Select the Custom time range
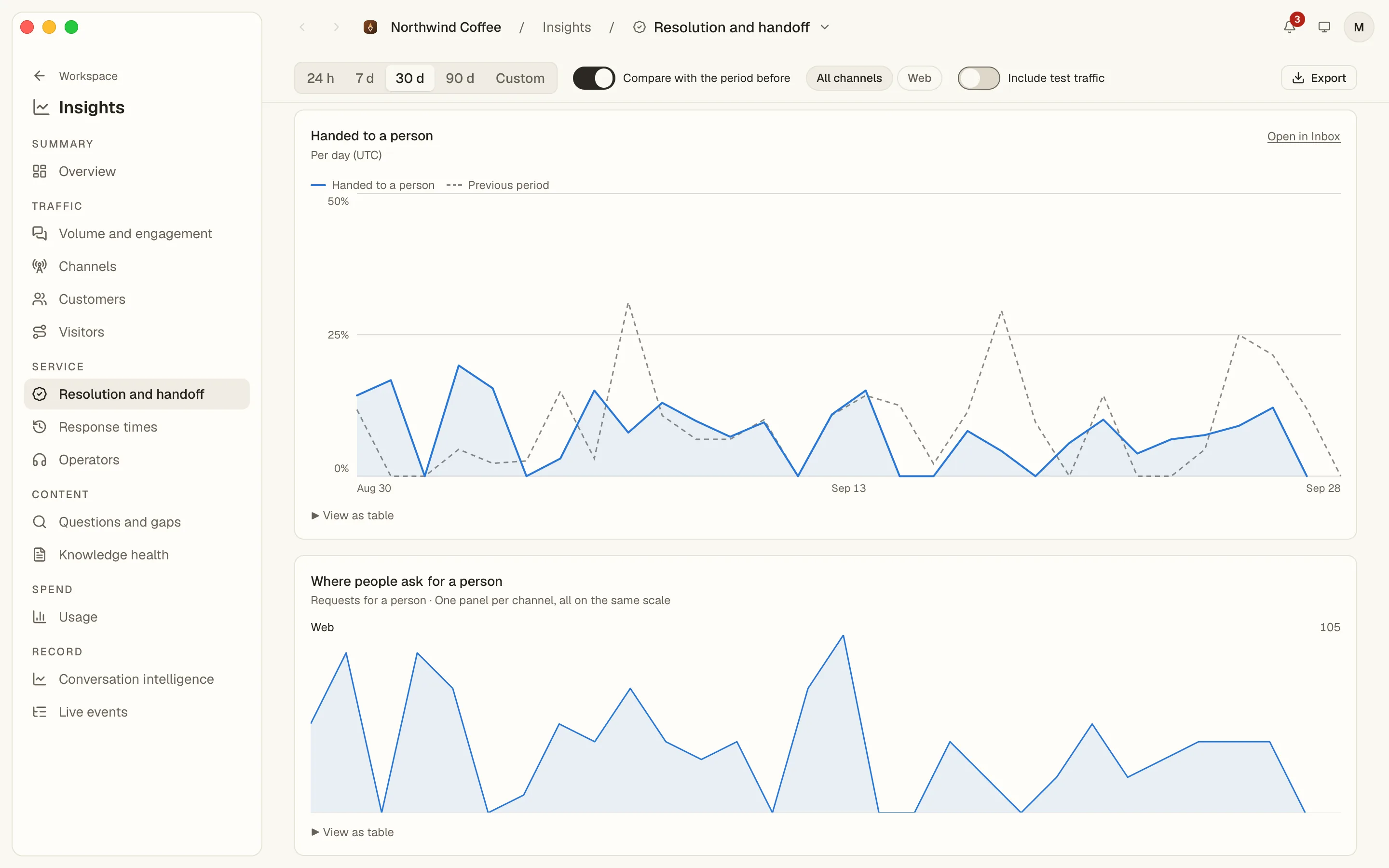The height and width of the screenshot is (868, 1389). 520,78
